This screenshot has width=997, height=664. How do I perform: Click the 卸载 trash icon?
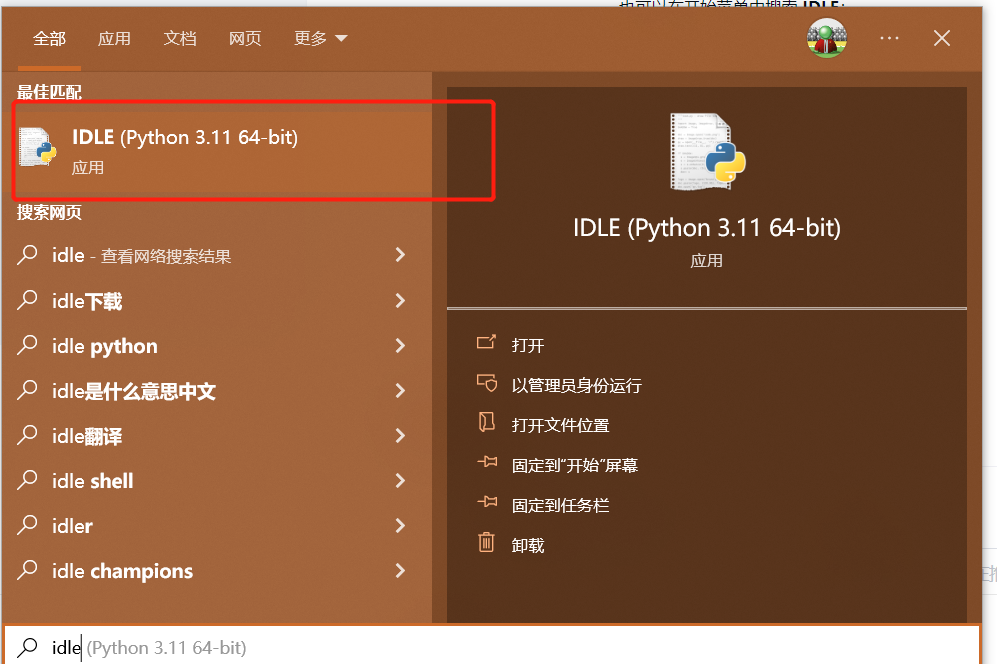[x=486, y=544]
